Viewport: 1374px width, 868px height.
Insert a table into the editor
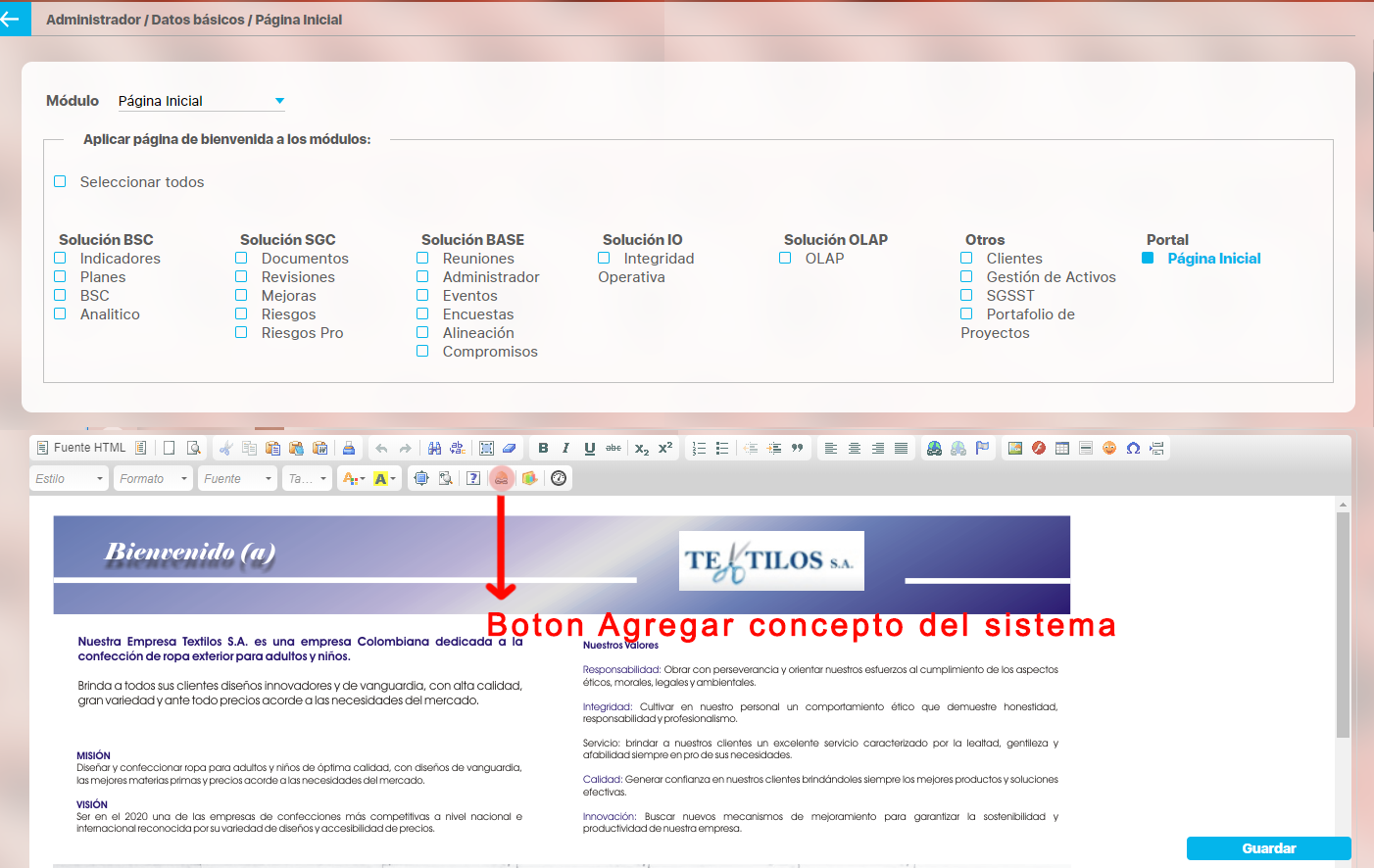1061,448
